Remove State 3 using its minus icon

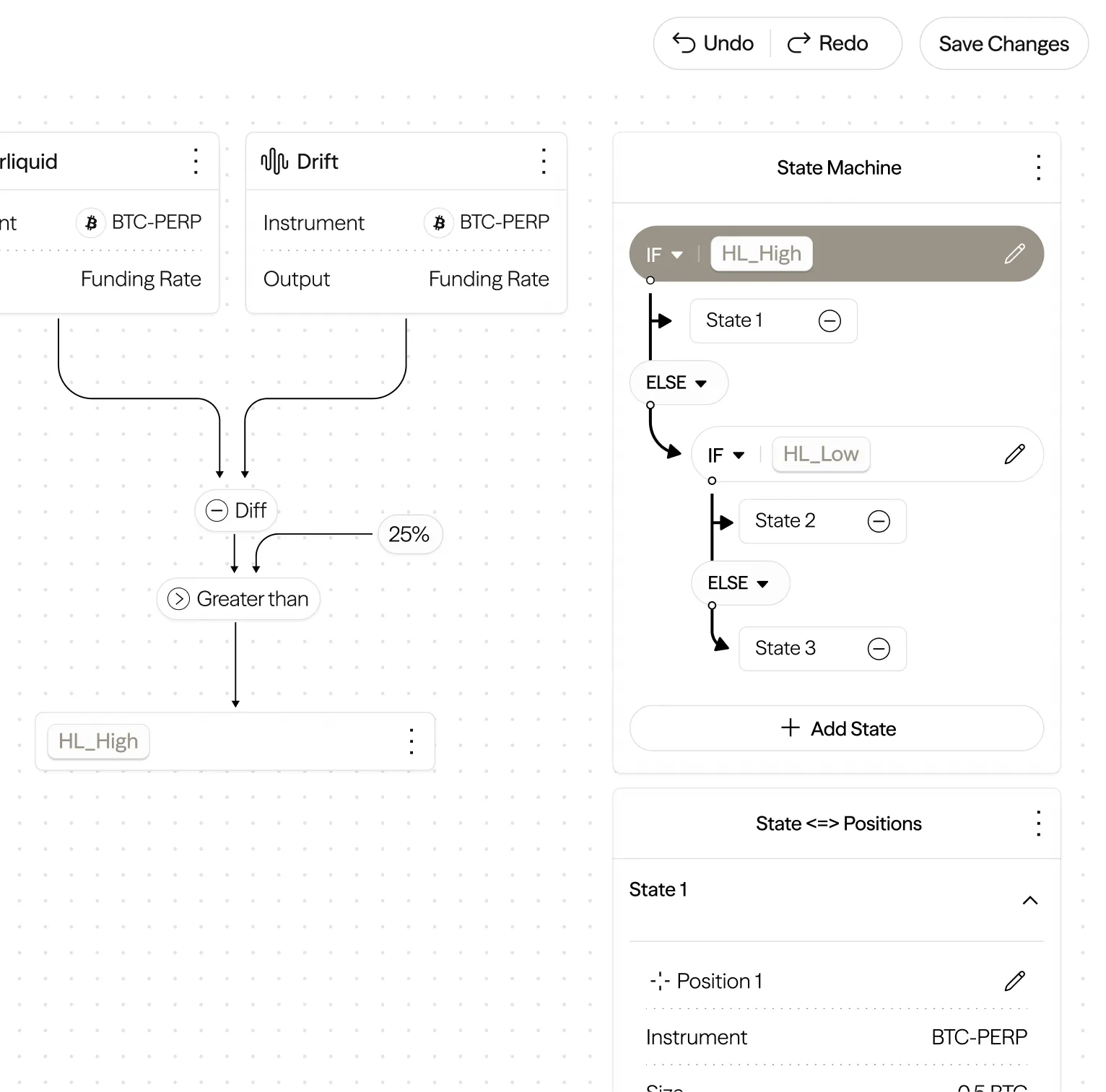click(878, 649)
